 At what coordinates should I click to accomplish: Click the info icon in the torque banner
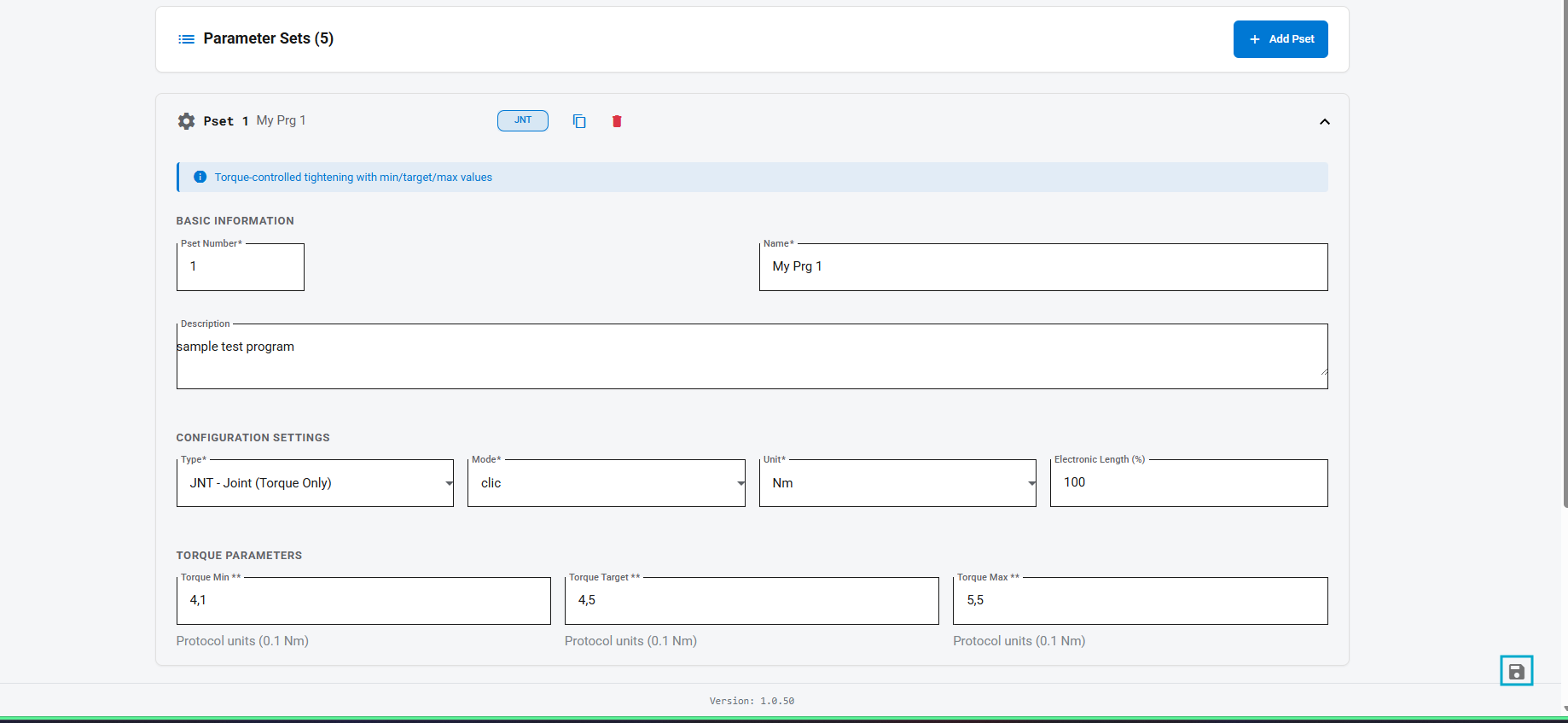(200, 177)
